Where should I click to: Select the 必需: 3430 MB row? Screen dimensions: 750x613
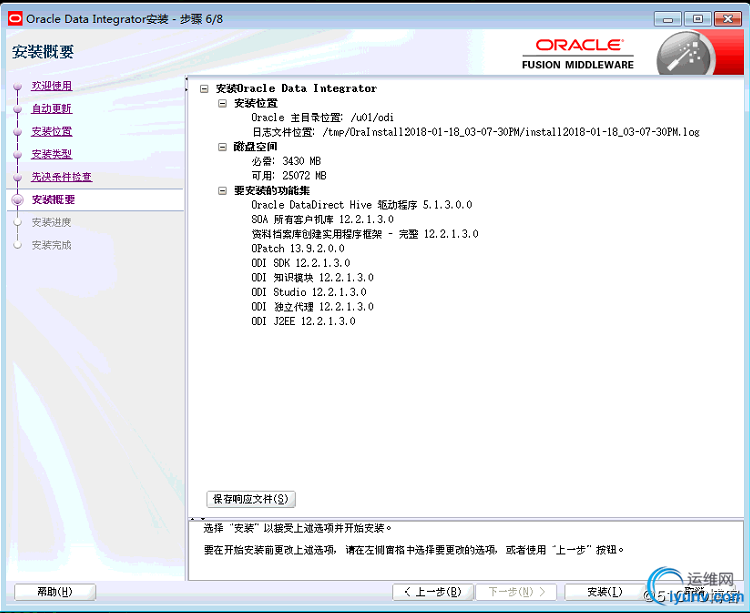(x=286, y=161)
